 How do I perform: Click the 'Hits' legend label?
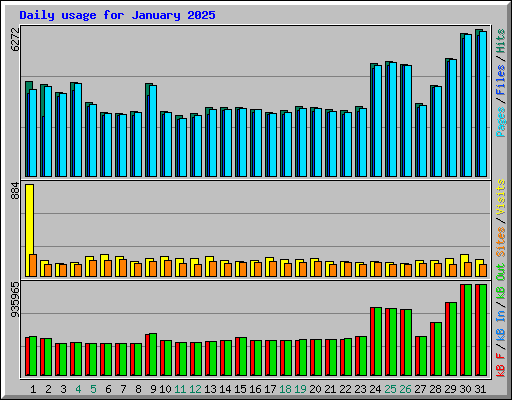[x=501, y=41]
